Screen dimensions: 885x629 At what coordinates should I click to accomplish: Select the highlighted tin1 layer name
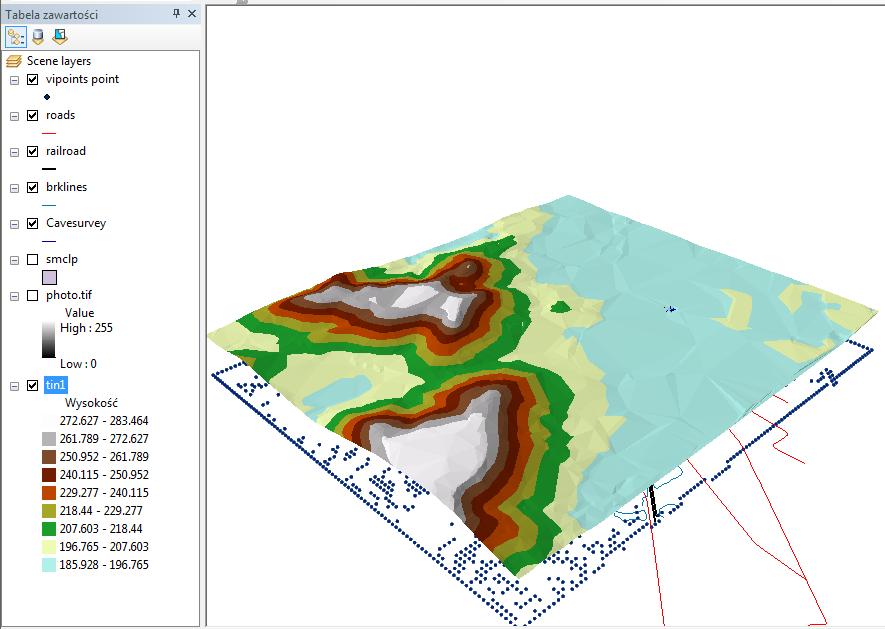click(x=56, y=385)
